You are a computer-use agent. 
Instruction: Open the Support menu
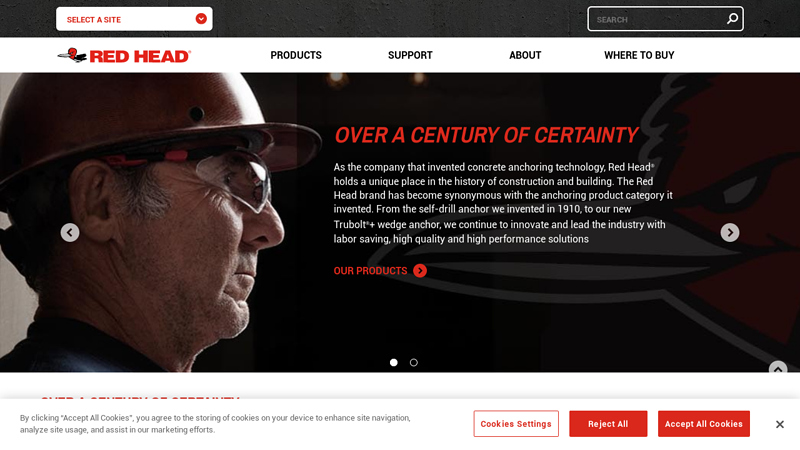[x=410, y=55]
